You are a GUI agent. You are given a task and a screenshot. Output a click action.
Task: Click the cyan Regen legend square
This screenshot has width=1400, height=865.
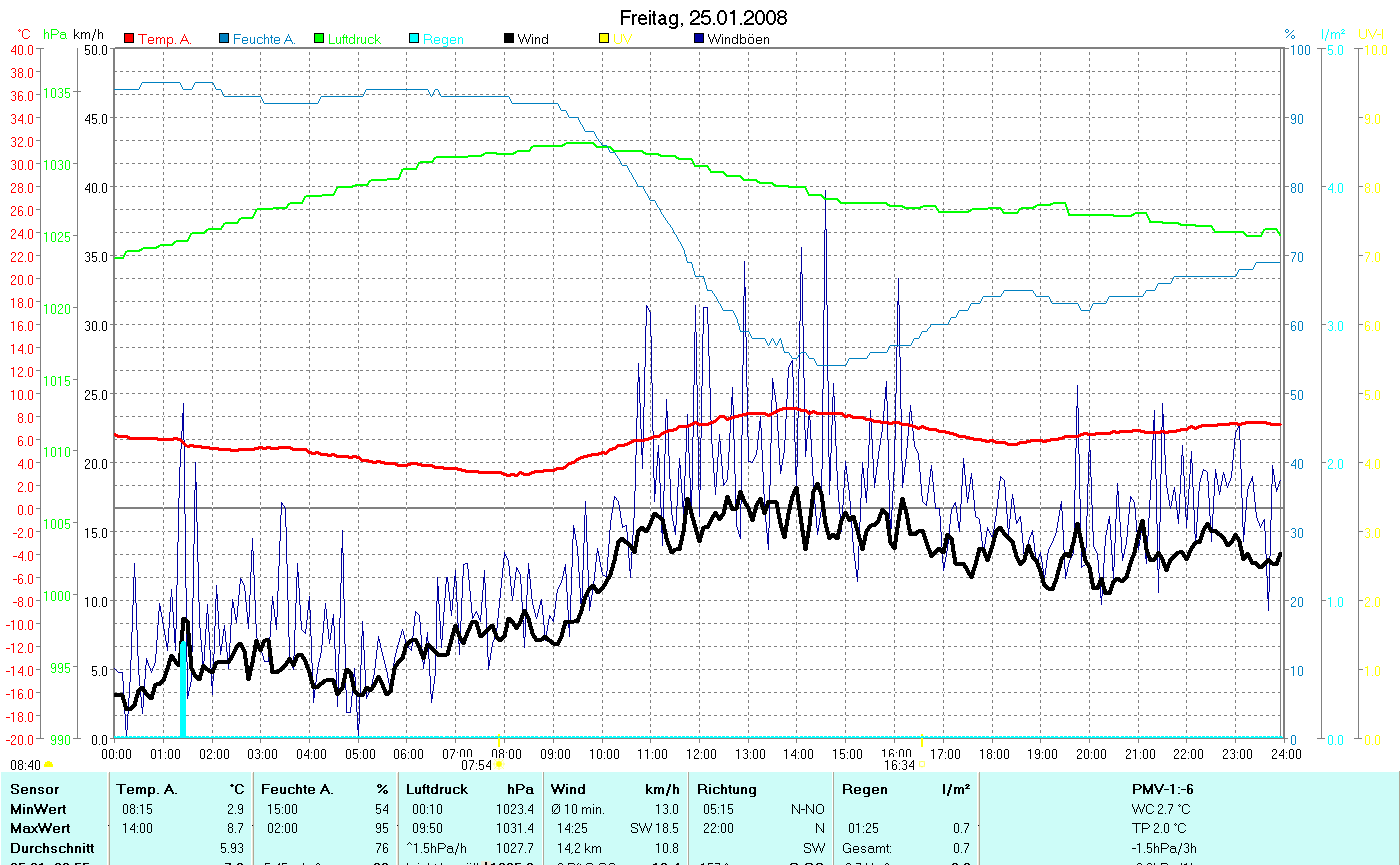pyautogui.click(x=415, y=39)
